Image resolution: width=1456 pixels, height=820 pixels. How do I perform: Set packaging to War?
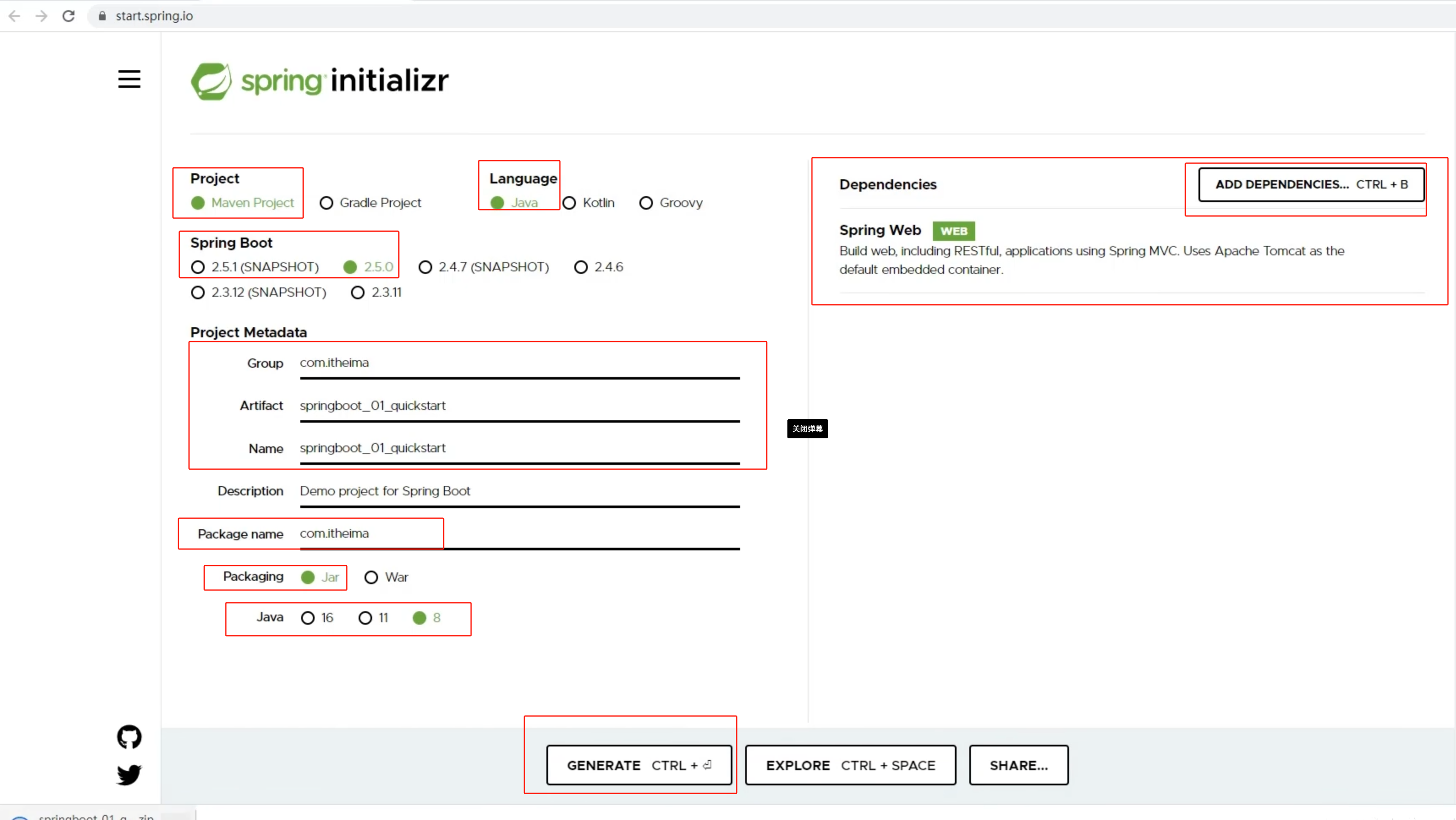point(386,577)
